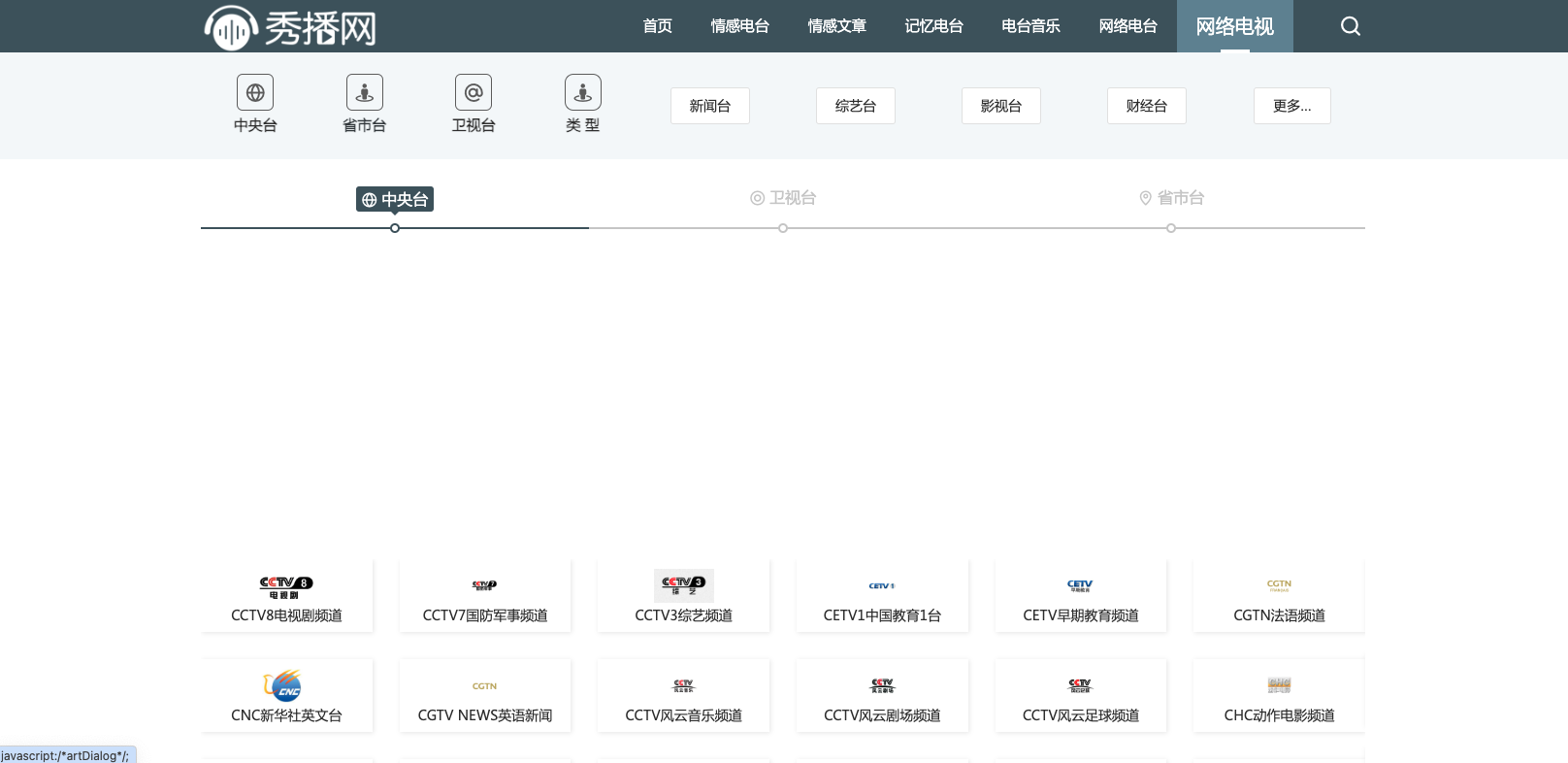This screenshot has width=1568, height=763.
Task: Open the CCTV风云足球频道 text link
Action: [1081, 715]
